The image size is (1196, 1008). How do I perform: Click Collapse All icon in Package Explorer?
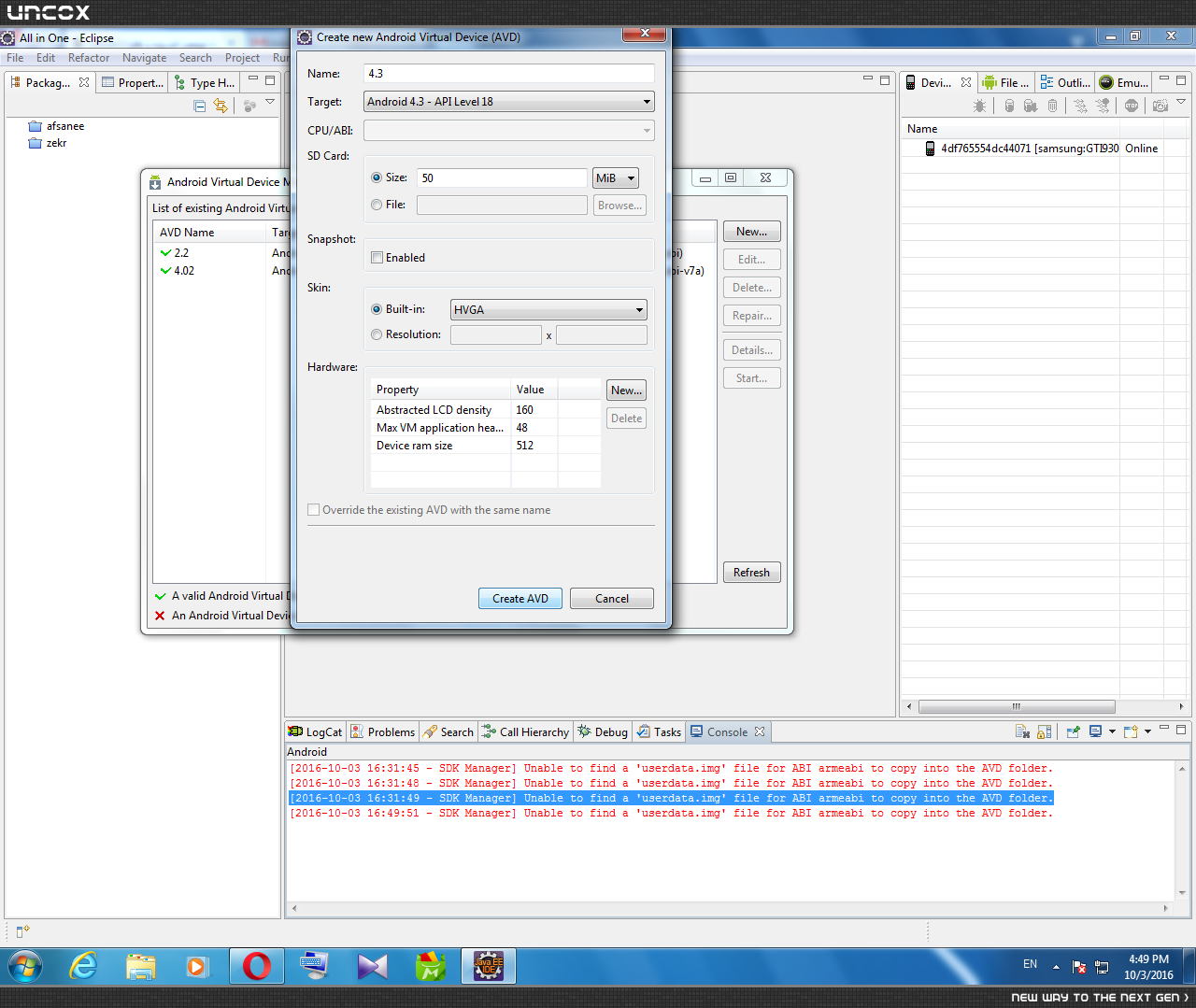coord(199,106)
